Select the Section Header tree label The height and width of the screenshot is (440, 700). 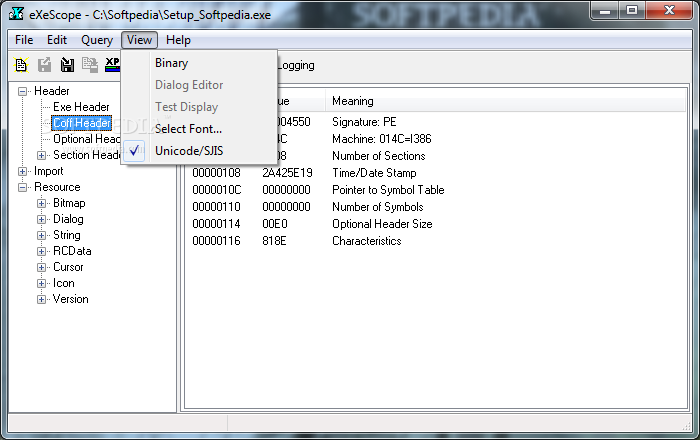87,155
